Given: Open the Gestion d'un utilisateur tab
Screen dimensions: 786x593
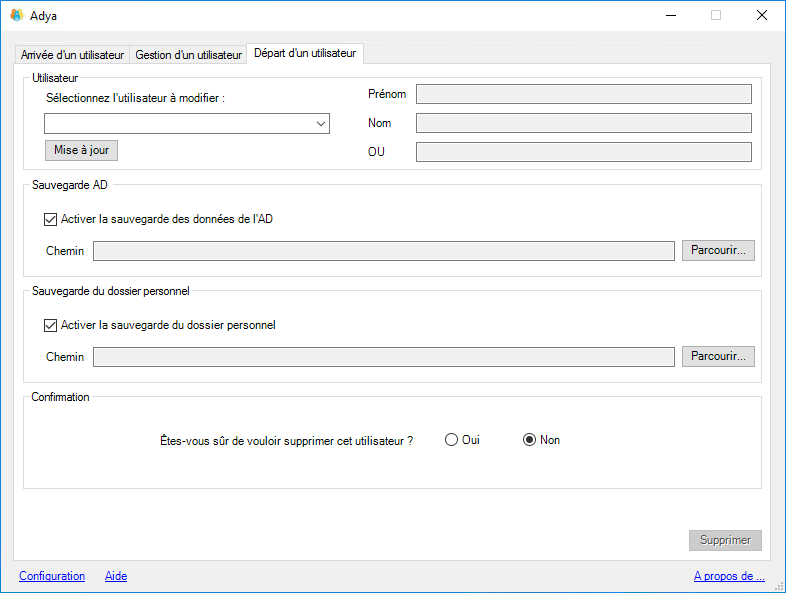Looking at the screenshot, I should pyautogui.click(x=188, y=55).
